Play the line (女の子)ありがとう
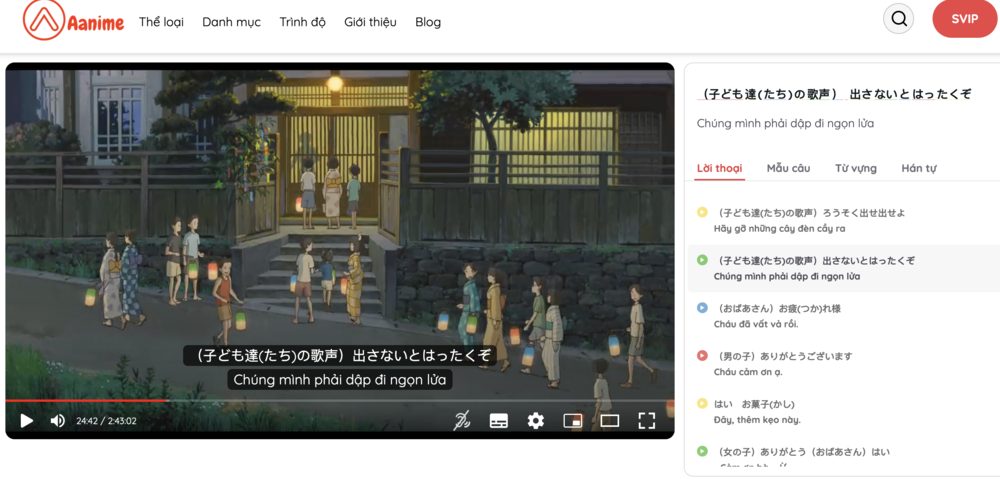This screenshot has height=482, width=1000. [702, 451]
